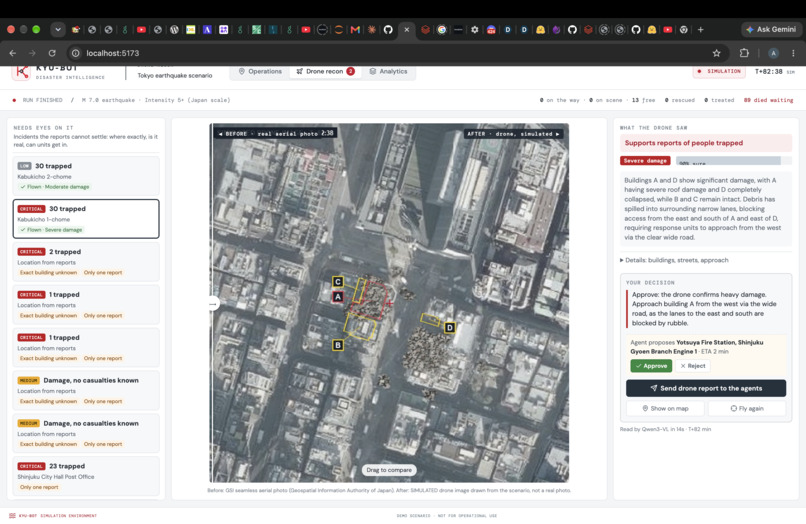Open the Drone recon tab
Viewport: 806px width, 524px height.
325,71
